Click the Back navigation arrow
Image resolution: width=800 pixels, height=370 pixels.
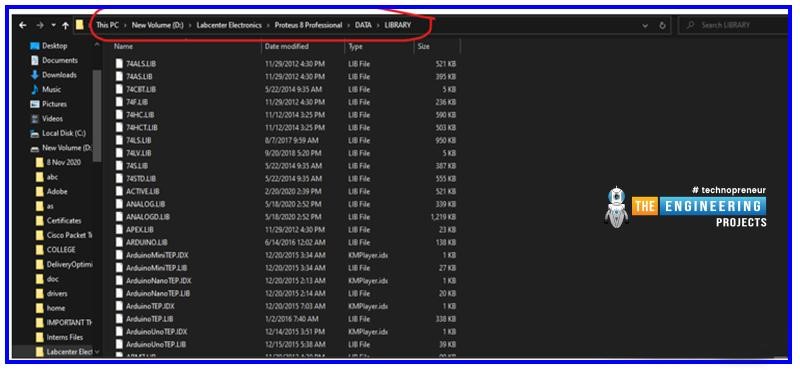(22, 25)
